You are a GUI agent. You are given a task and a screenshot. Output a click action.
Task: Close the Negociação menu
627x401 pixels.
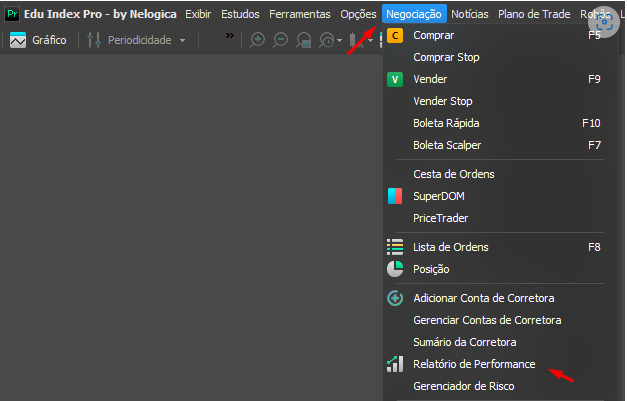414,14
